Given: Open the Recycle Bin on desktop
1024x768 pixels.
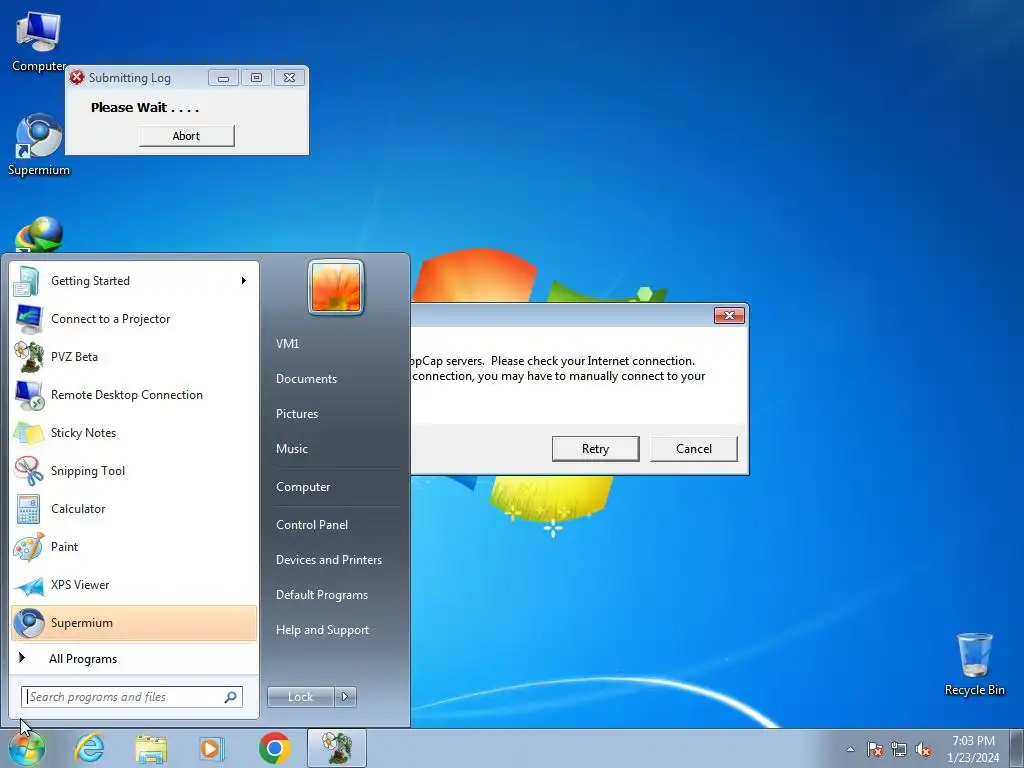Looking at the screenshot, I should (x=974, y=664).
